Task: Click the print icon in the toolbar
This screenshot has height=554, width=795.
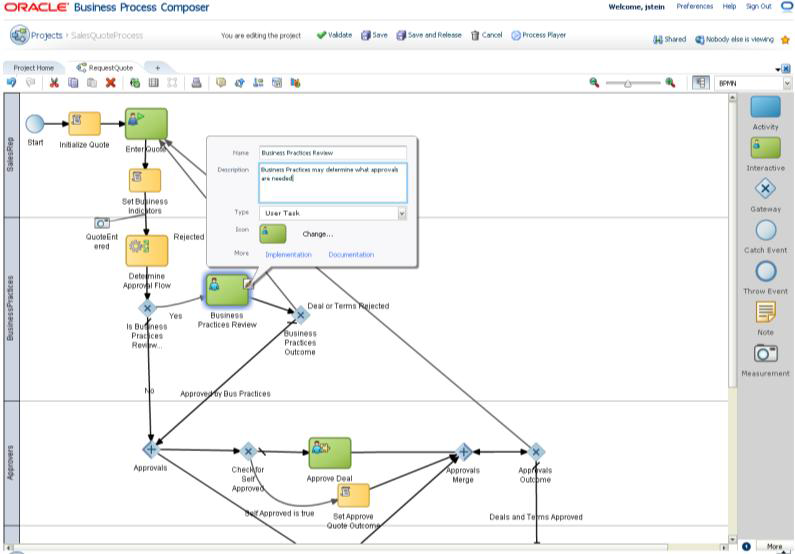Action: (x=197, y=83)
